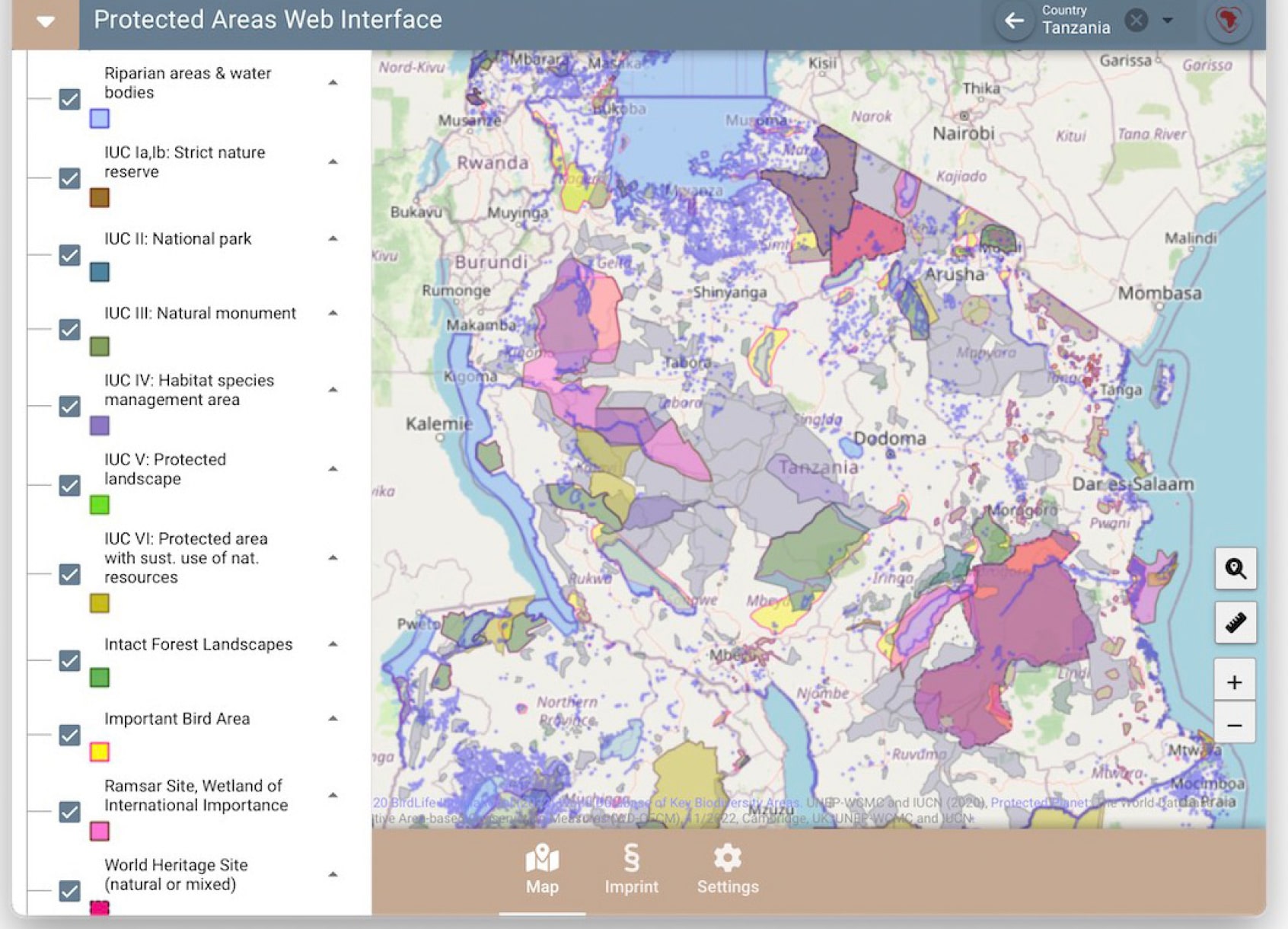Uncheck Riparian areas & water bodies layer
This screenshot has width=1288, height=929.
tap(69, 99)
